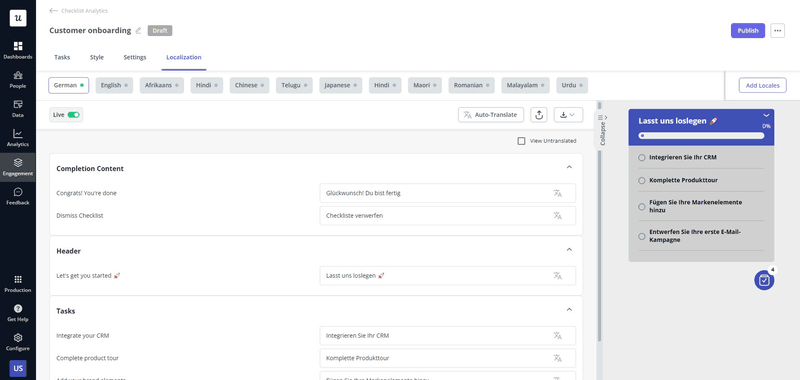Select radio for Komplette Produkttour task

pos(642,181)
